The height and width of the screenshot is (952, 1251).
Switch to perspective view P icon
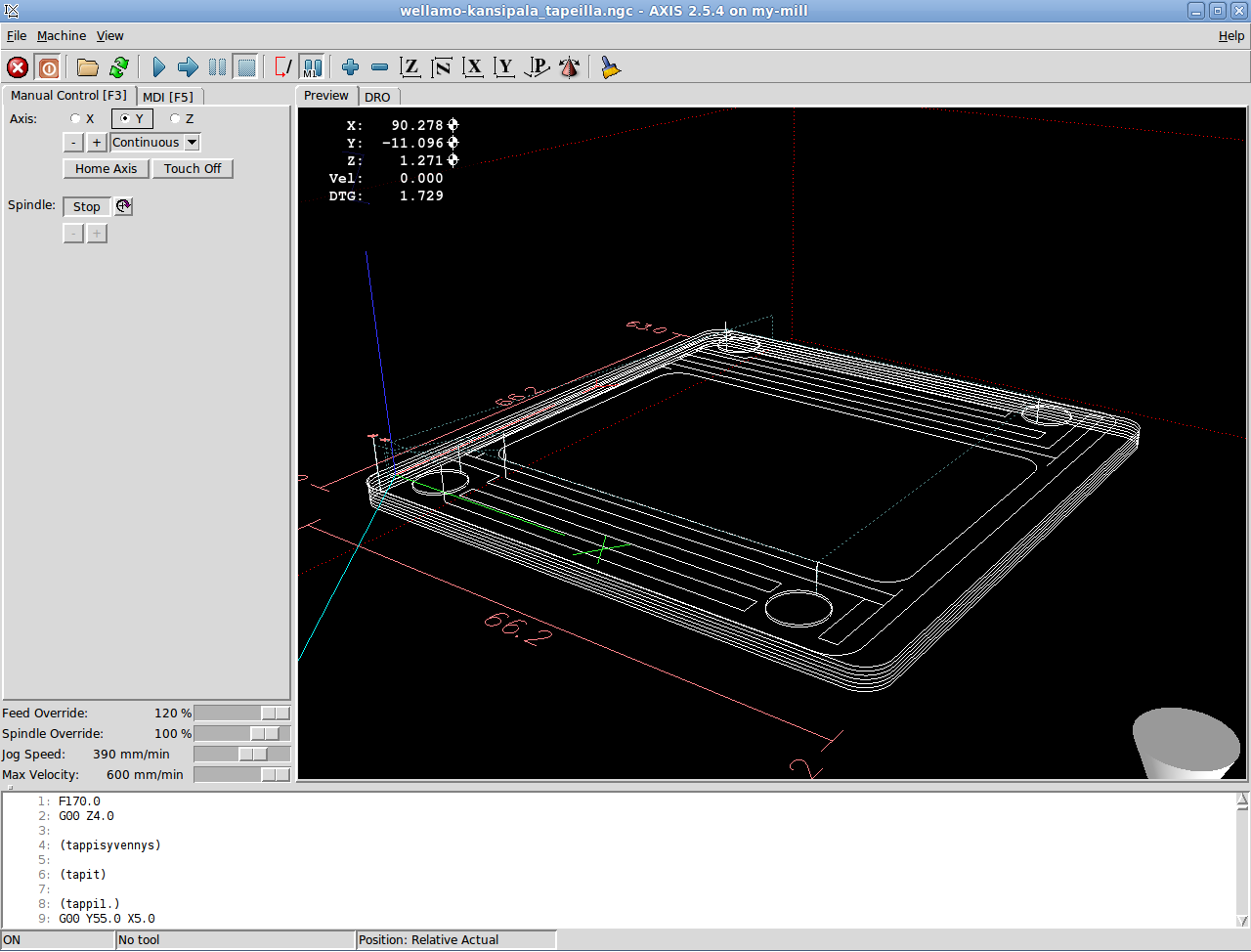537,67
